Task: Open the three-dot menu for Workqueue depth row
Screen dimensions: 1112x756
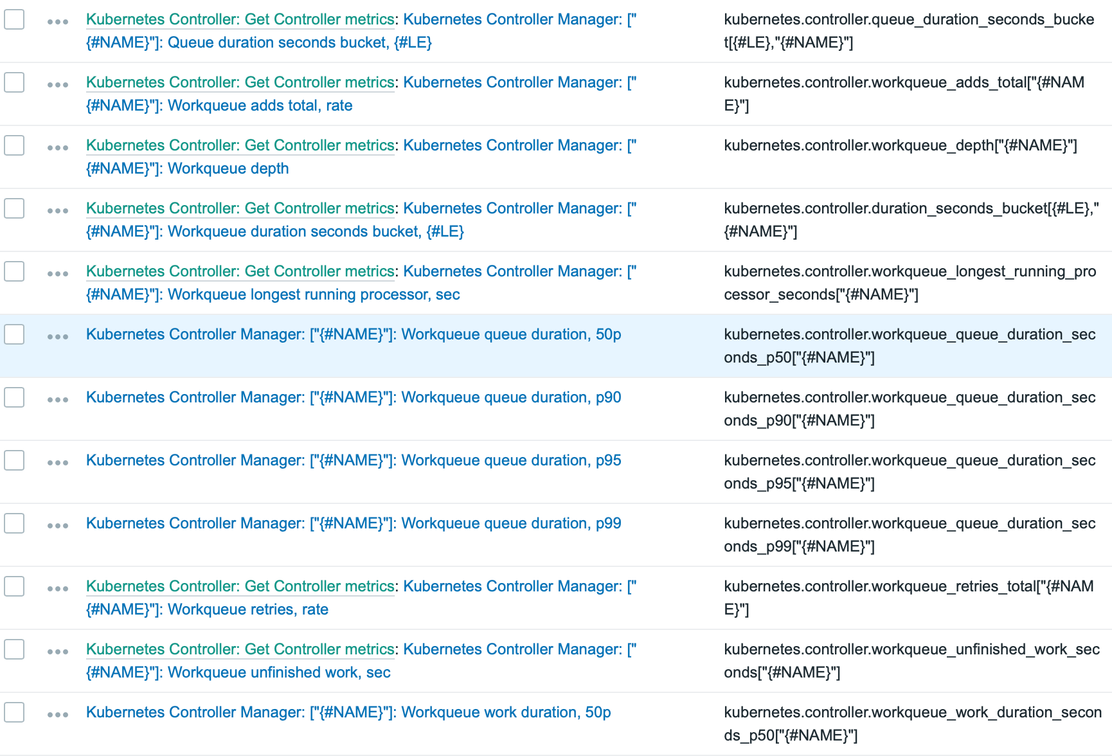Action: coord(57,148)
